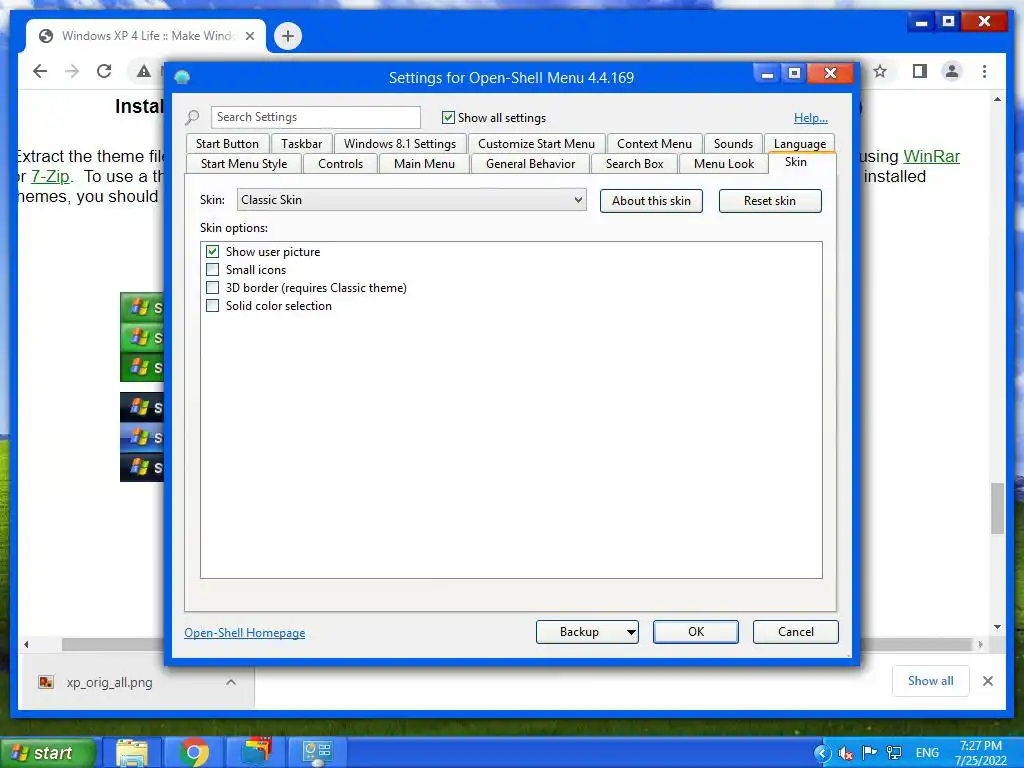Open Chrome profile avatar
The height and width of the screenshot is (768, 1024).
(x=952, y=71)
